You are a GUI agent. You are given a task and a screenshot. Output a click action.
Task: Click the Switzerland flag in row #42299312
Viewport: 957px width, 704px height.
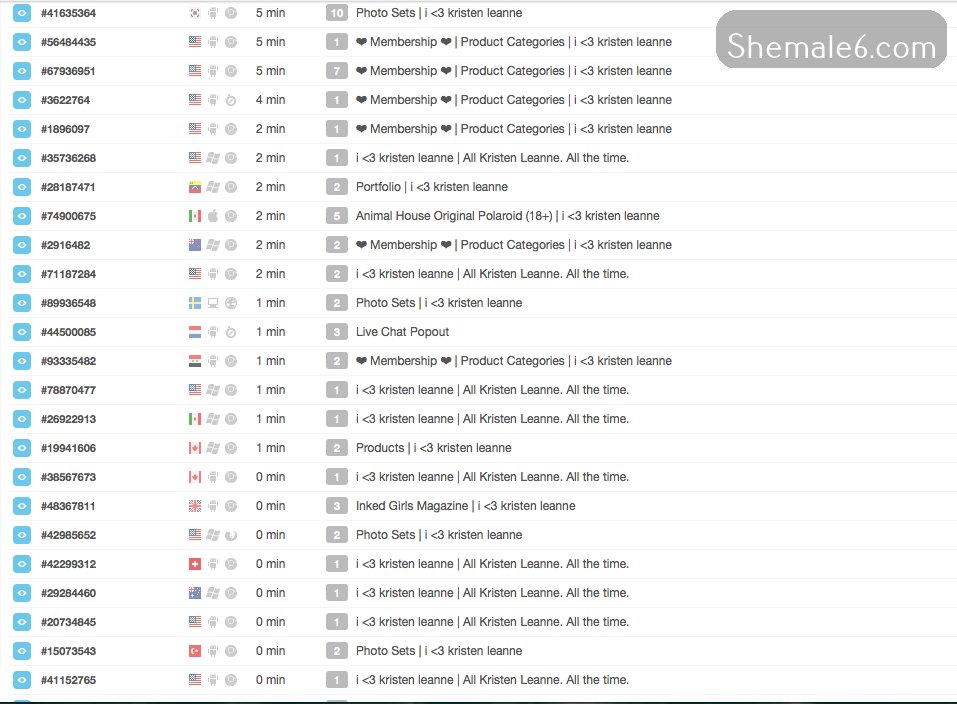click(x=195, y=564)
